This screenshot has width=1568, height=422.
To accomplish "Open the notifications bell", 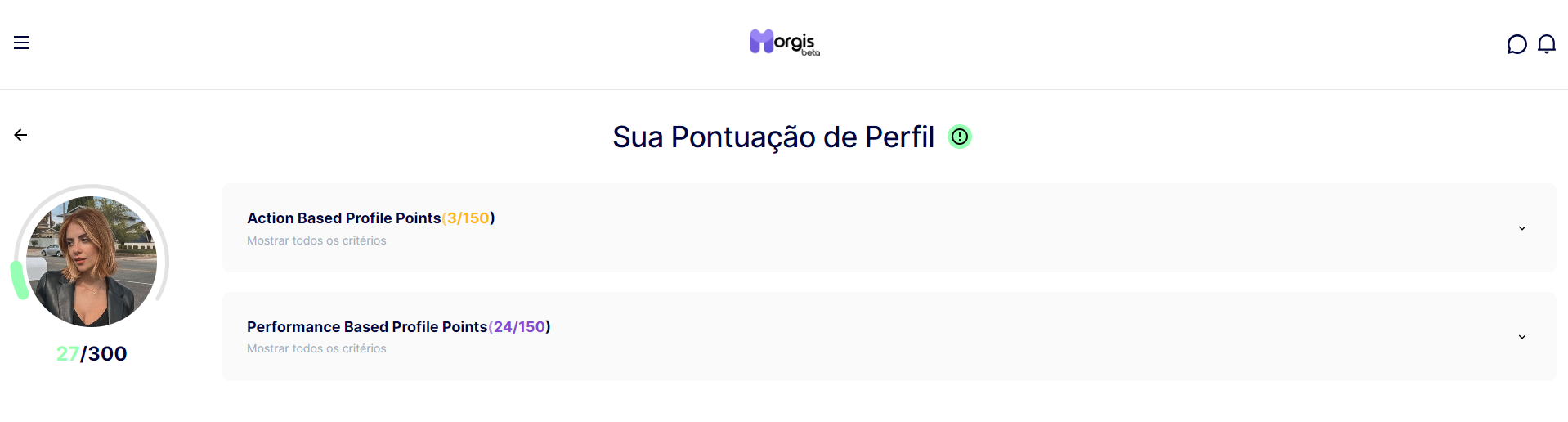I will [x=1546, y=44].
